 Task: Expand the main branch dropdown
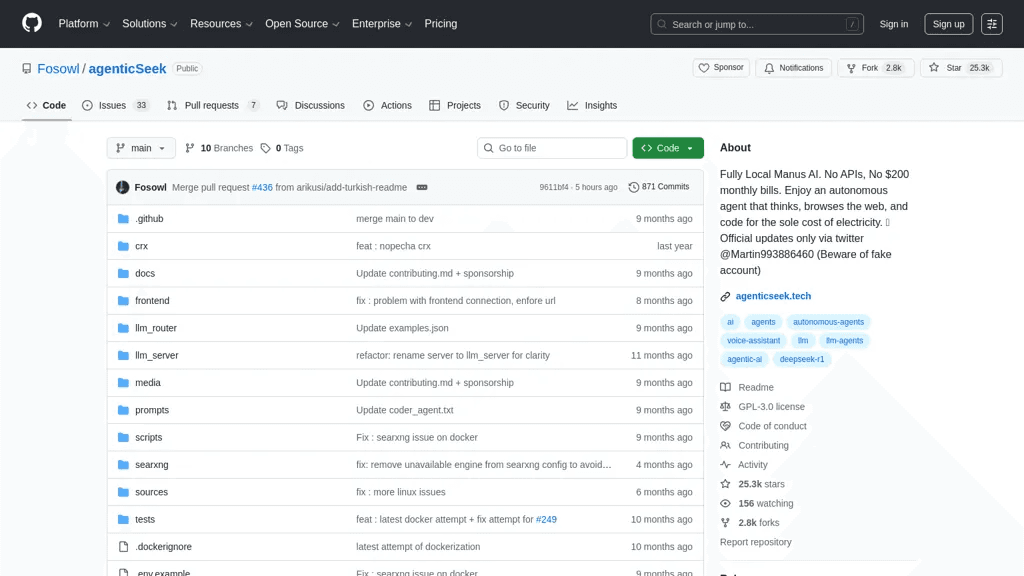pos(141,148)
